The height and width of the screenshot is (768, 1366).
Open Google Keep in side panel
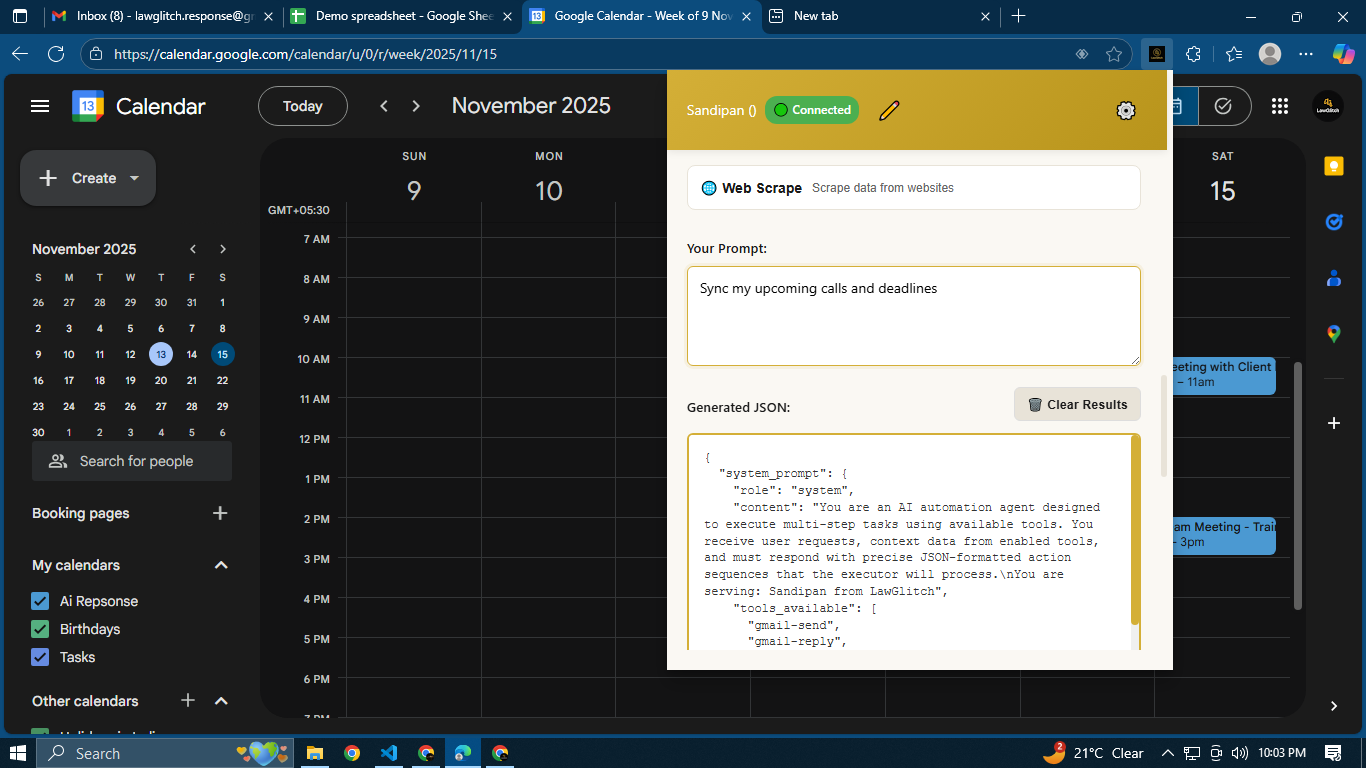click(1333, 167)
